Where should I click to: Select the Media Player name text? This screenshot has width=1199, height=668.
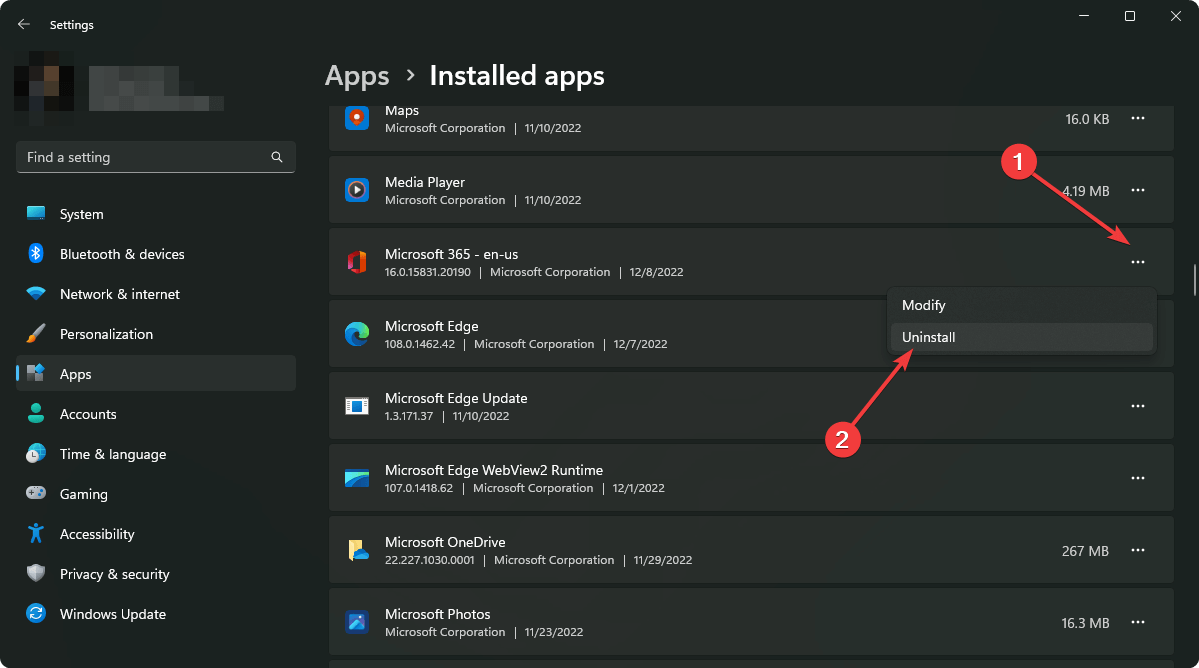(x=424, y=182)
